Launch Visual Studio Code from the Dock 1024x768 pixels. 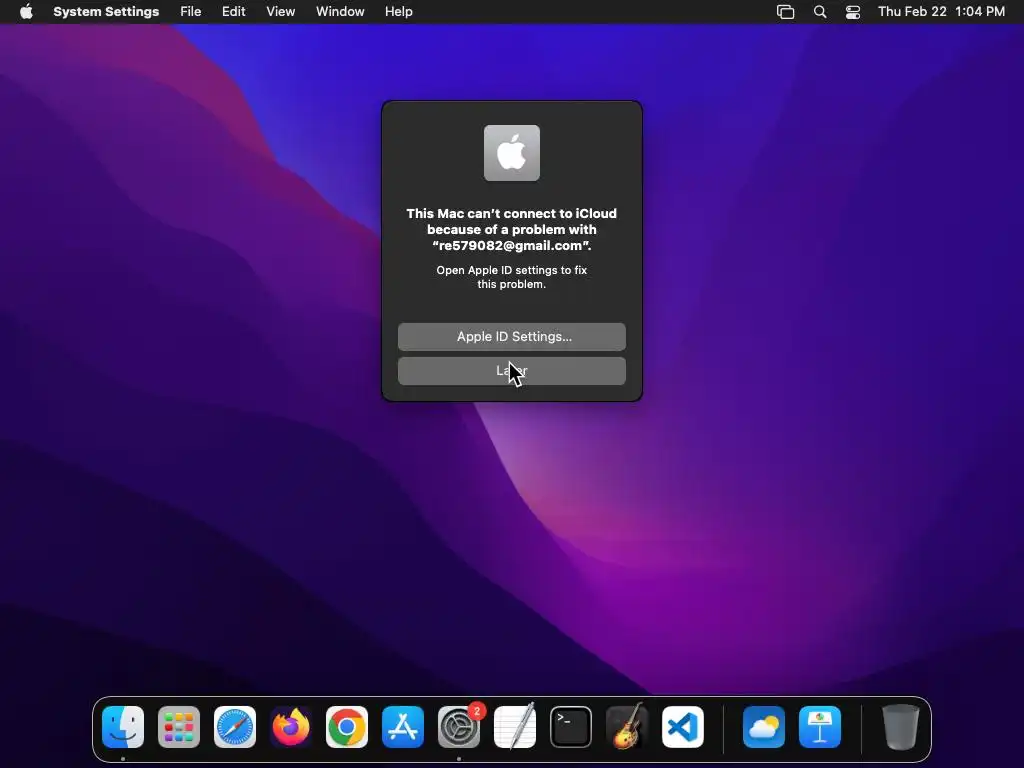[683, 727]
